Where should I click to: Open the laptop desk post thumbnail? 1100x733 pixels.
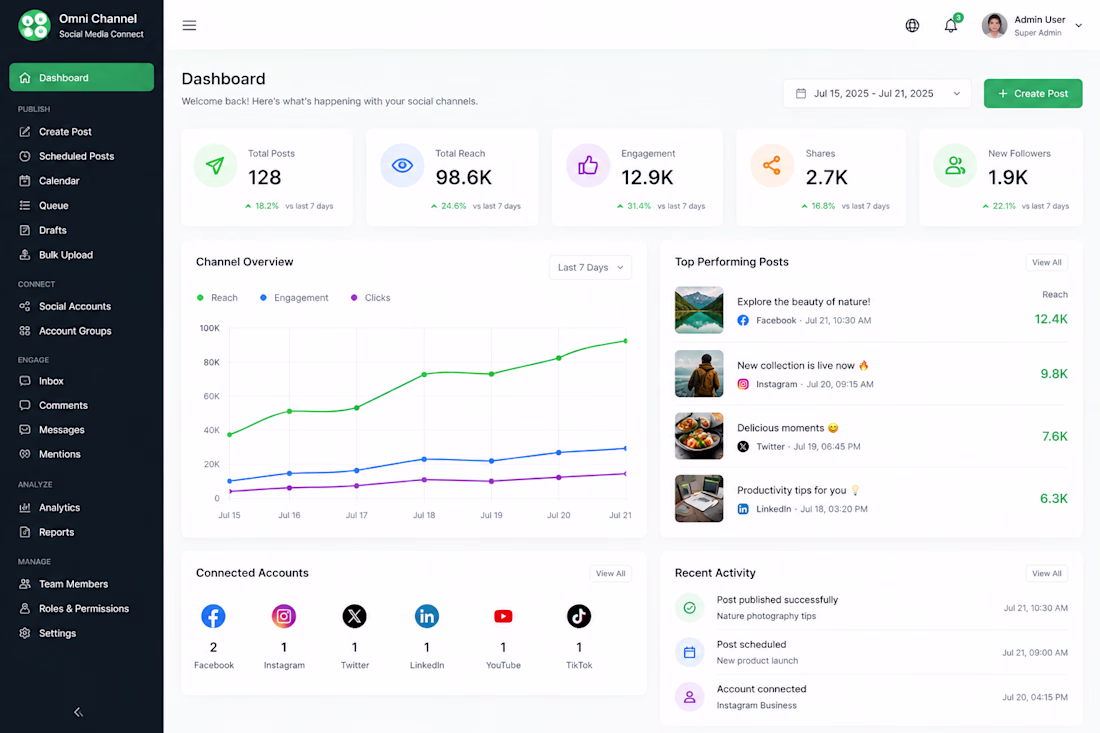click(699, 498)
